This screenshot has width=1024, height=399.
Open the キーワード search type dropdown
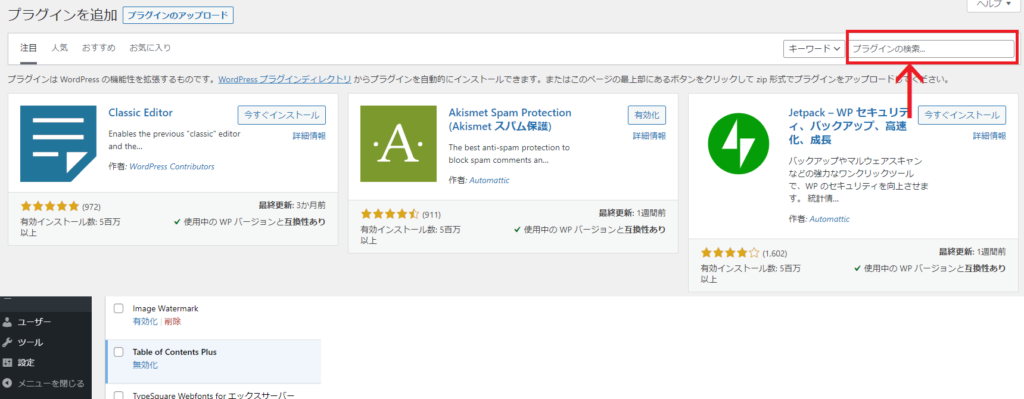[813, 49]
